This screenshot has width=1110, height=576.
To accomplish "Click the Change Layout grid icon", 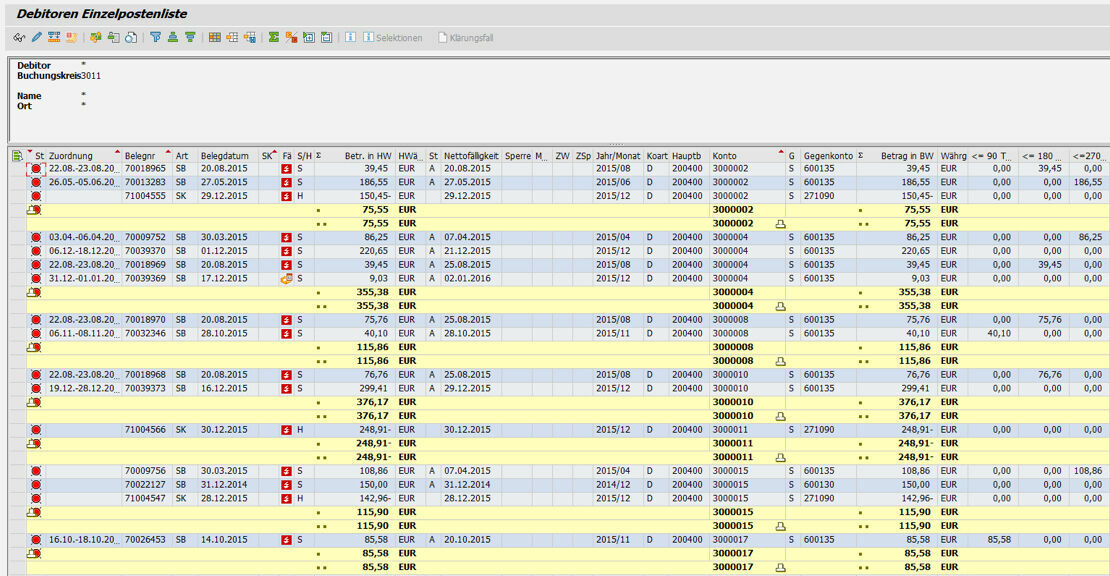I will pyautogui.click(x=214, y=38).
